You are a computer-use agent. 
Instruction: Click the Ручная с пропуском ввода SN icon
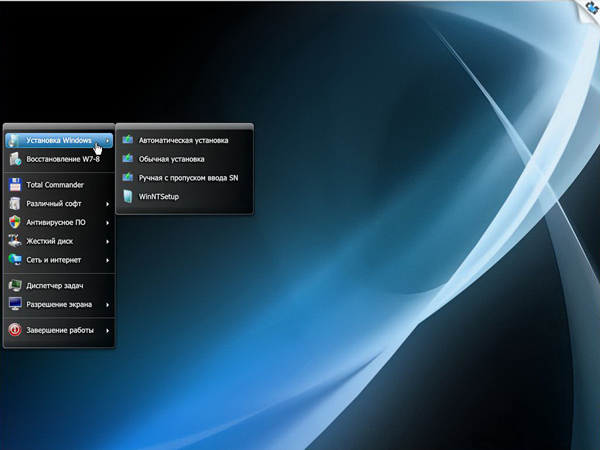[127, 177]
